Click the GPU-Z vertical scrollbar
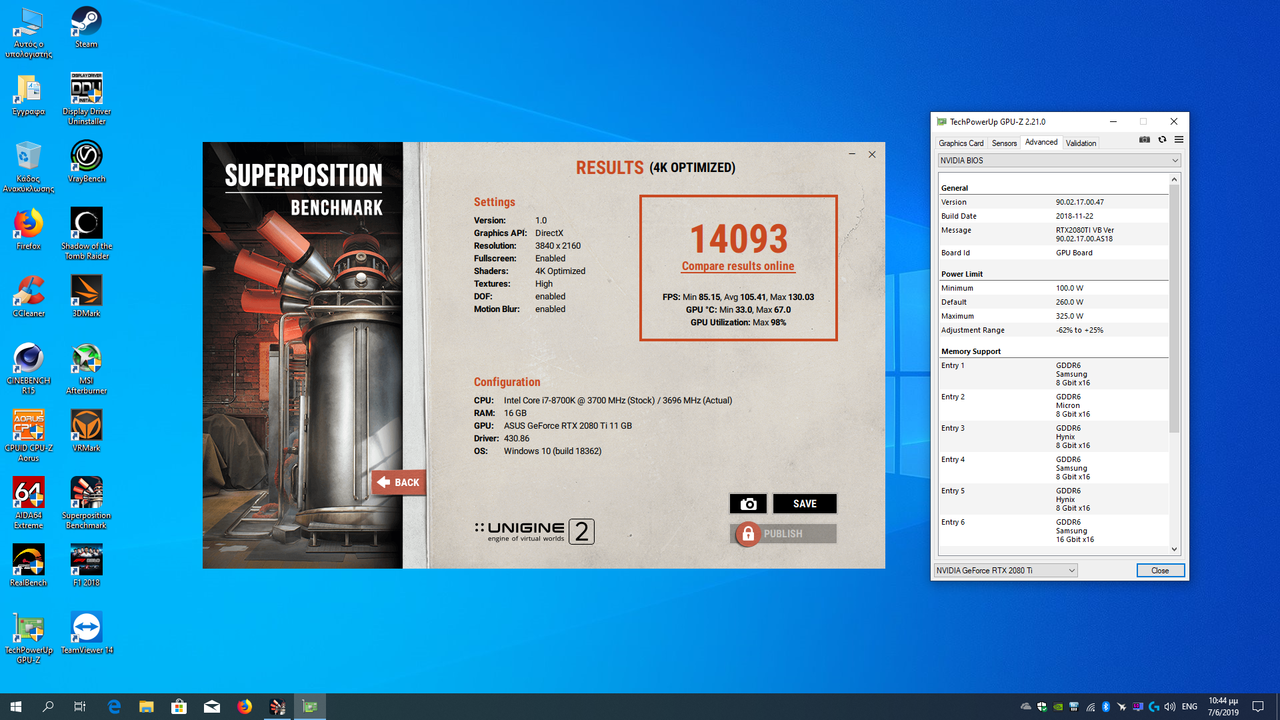1280x720 pixels. coord(1175,308)
